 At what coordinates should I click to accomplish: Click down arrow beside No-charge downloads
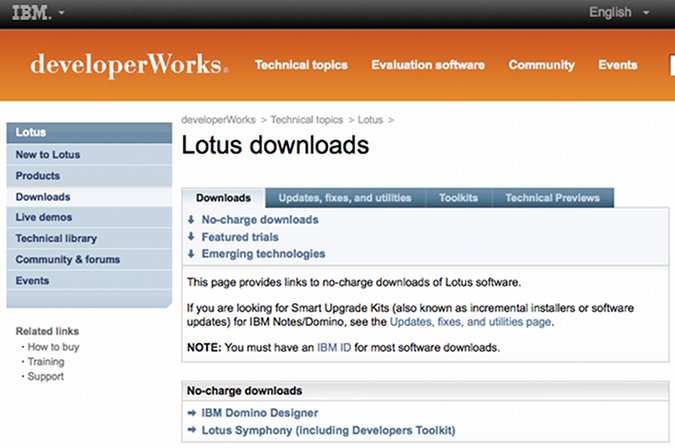(x=191, y=219)
